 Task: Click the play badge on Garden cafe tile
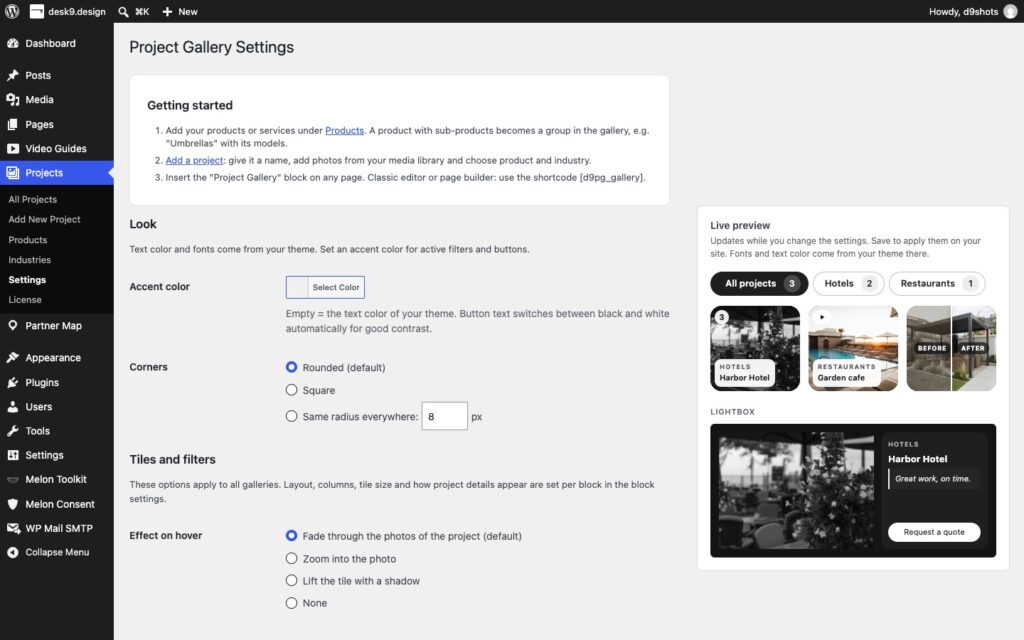point(822,317)
